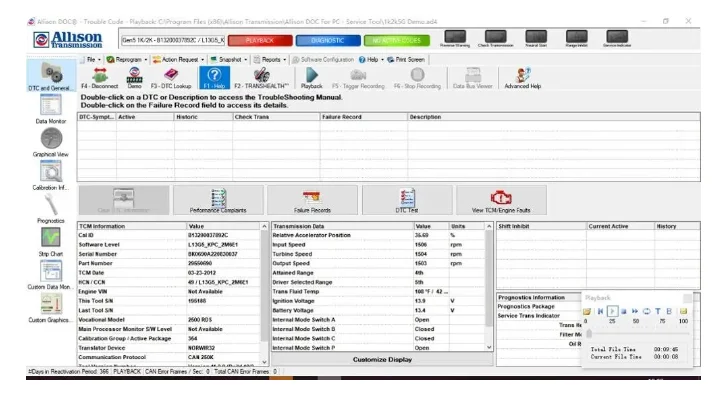717x396 pixels.
Task: Click the playback position slider
Action: [x=638, y=334]
